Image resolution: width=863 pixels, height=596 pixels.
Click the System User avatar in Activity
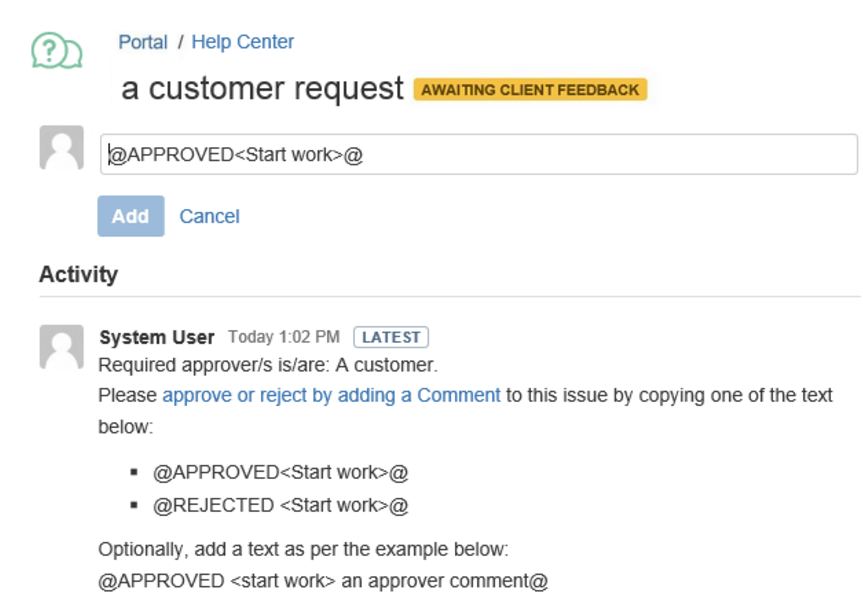point(61,346)
